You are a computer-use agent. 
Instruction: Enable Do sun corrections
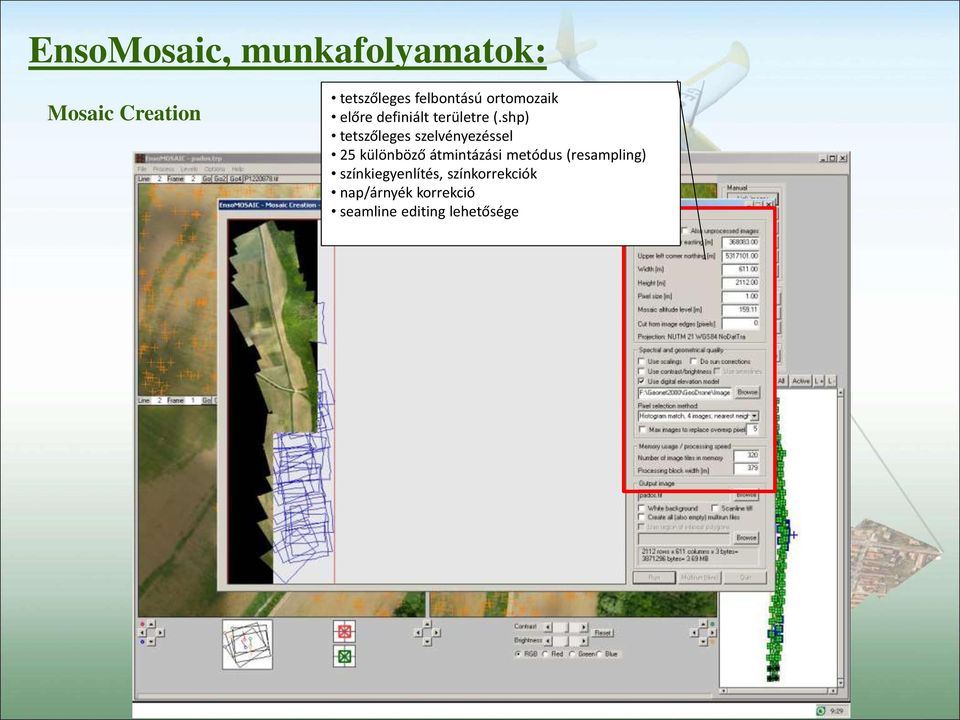point(694,361)
